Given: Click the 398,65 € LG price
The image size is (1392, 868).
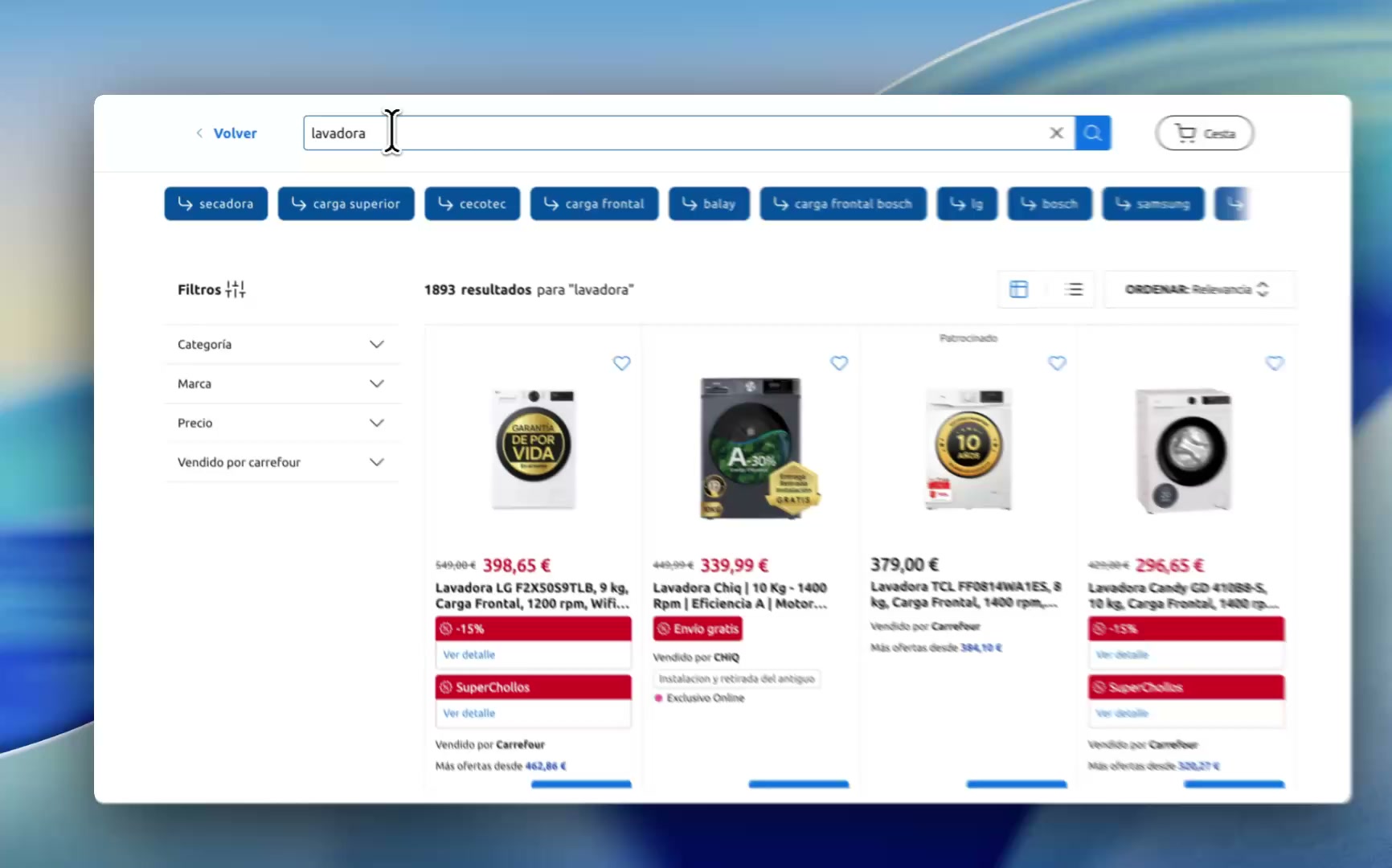Looking at the screenshot, I should (517, 565).
